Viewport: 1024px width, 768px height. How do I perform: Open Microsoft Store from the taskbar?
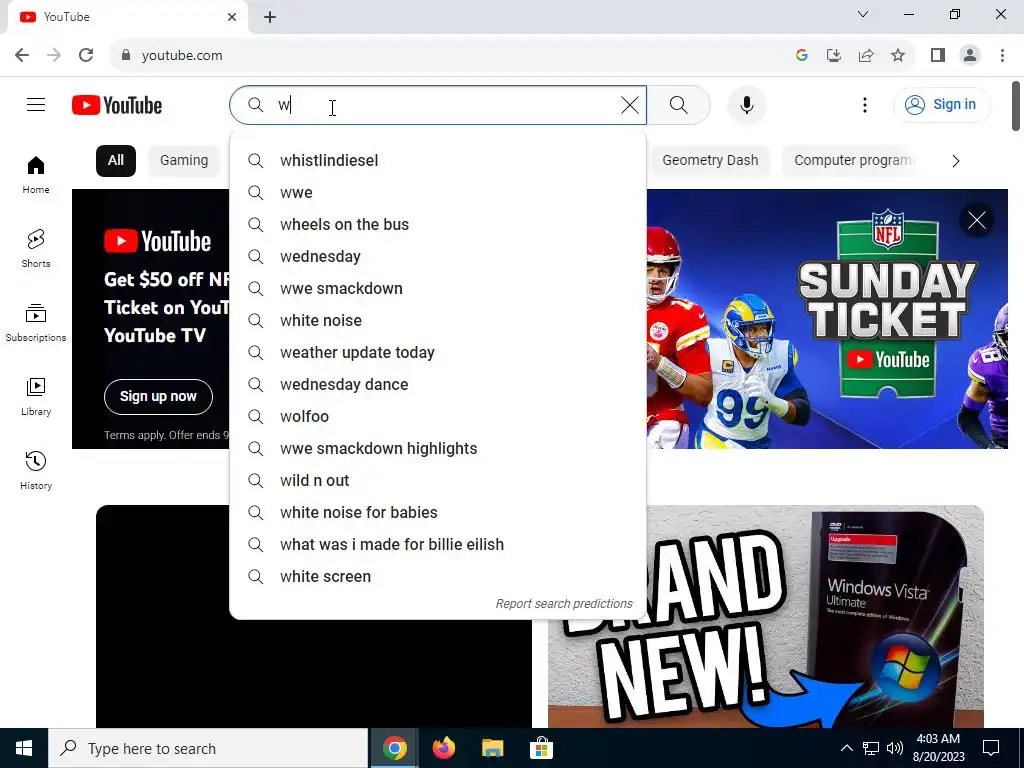pos(541,748)
